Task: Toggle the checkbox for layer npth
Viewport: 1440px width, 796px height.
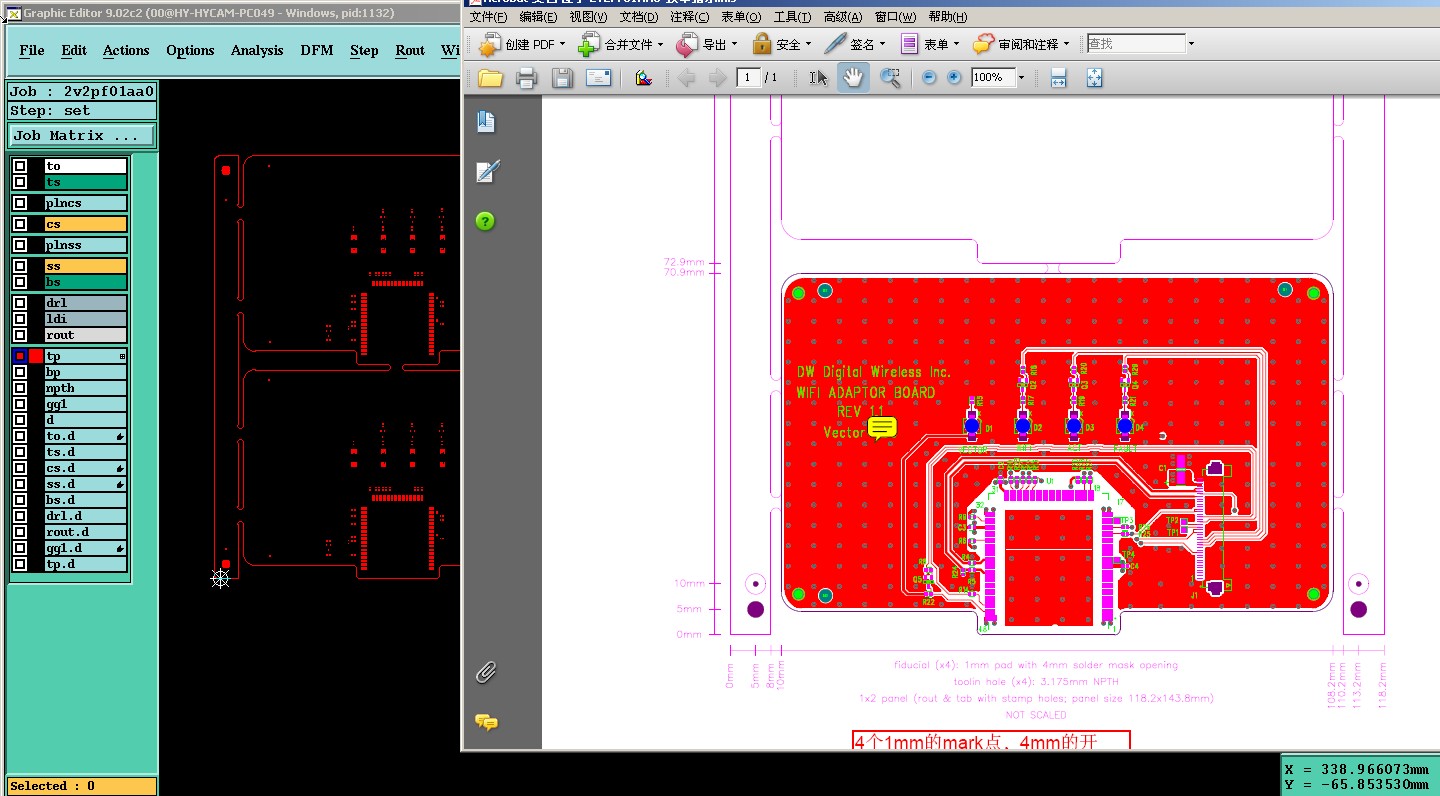Action: [20, 388]
